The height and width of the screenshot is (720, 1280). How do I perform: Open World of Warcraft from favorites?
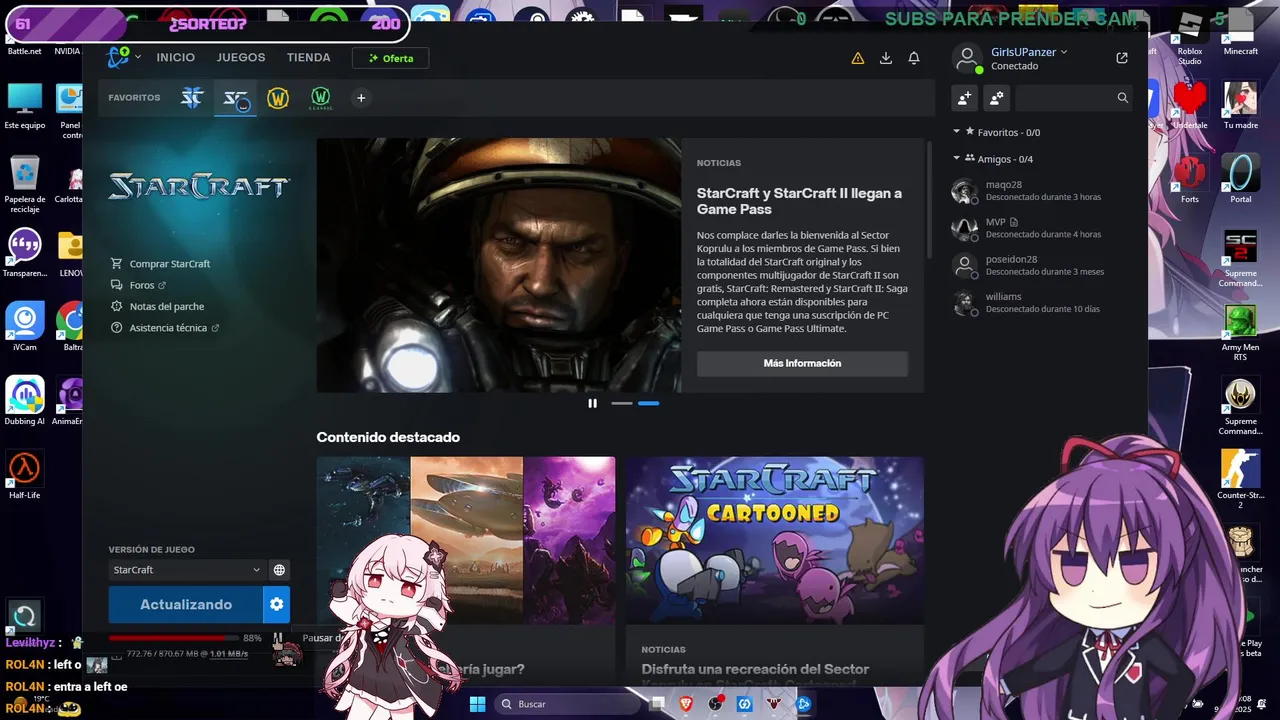278,98
